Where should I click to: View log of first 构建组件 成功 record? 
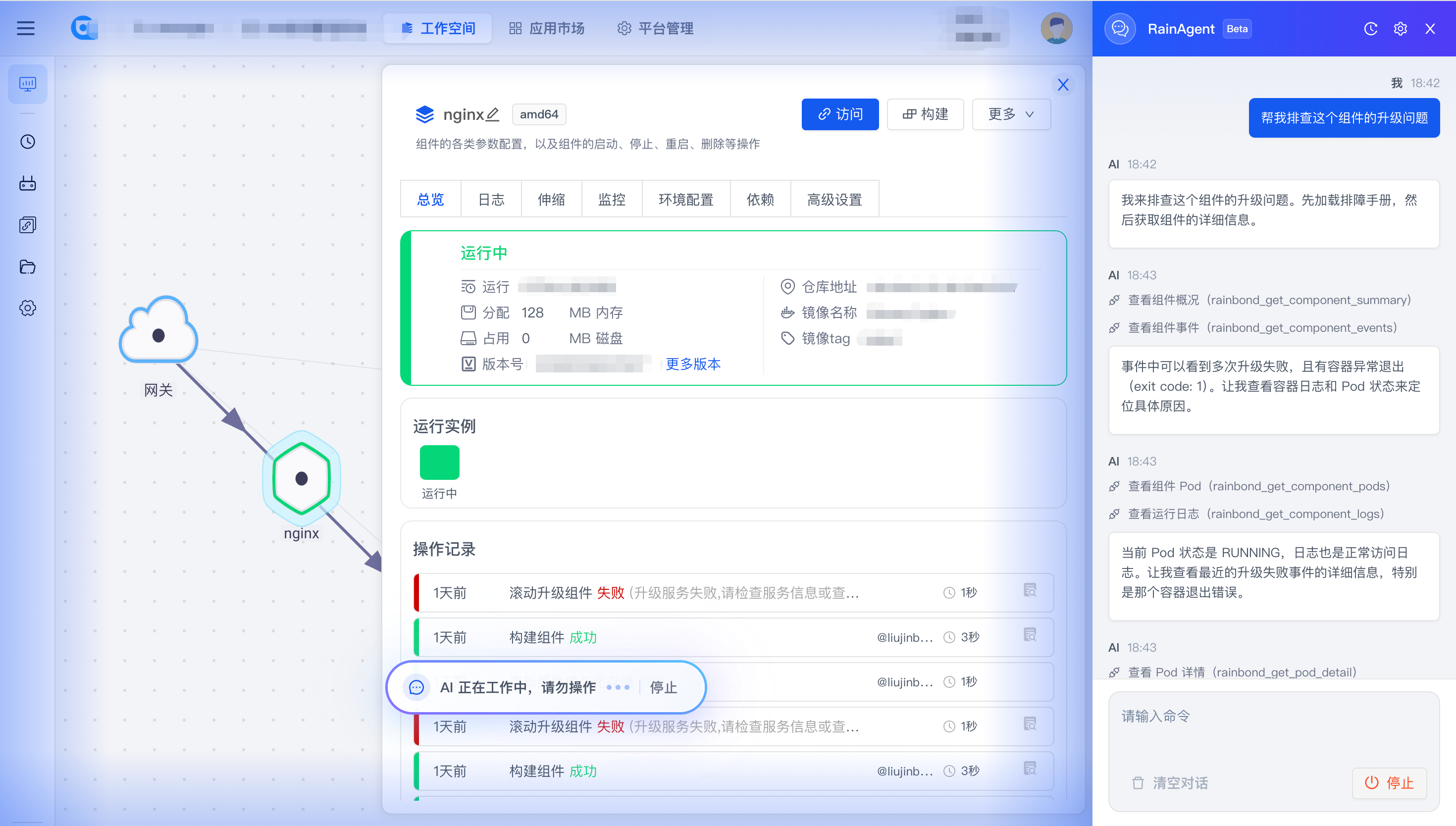(1030, 635)
